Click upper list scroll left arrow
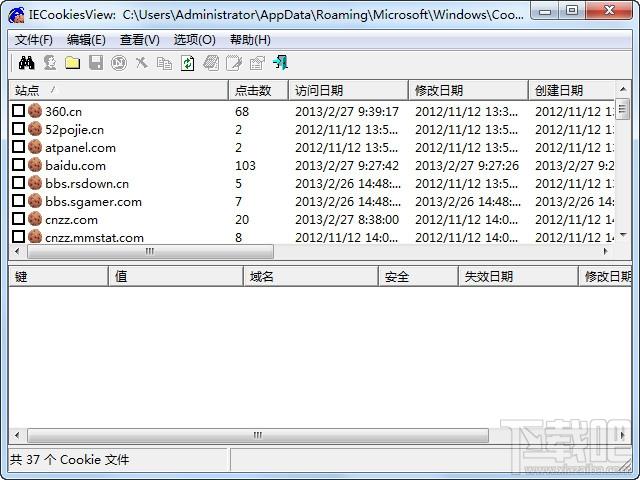This screenshot has width=640, height=480. point(17,251)
